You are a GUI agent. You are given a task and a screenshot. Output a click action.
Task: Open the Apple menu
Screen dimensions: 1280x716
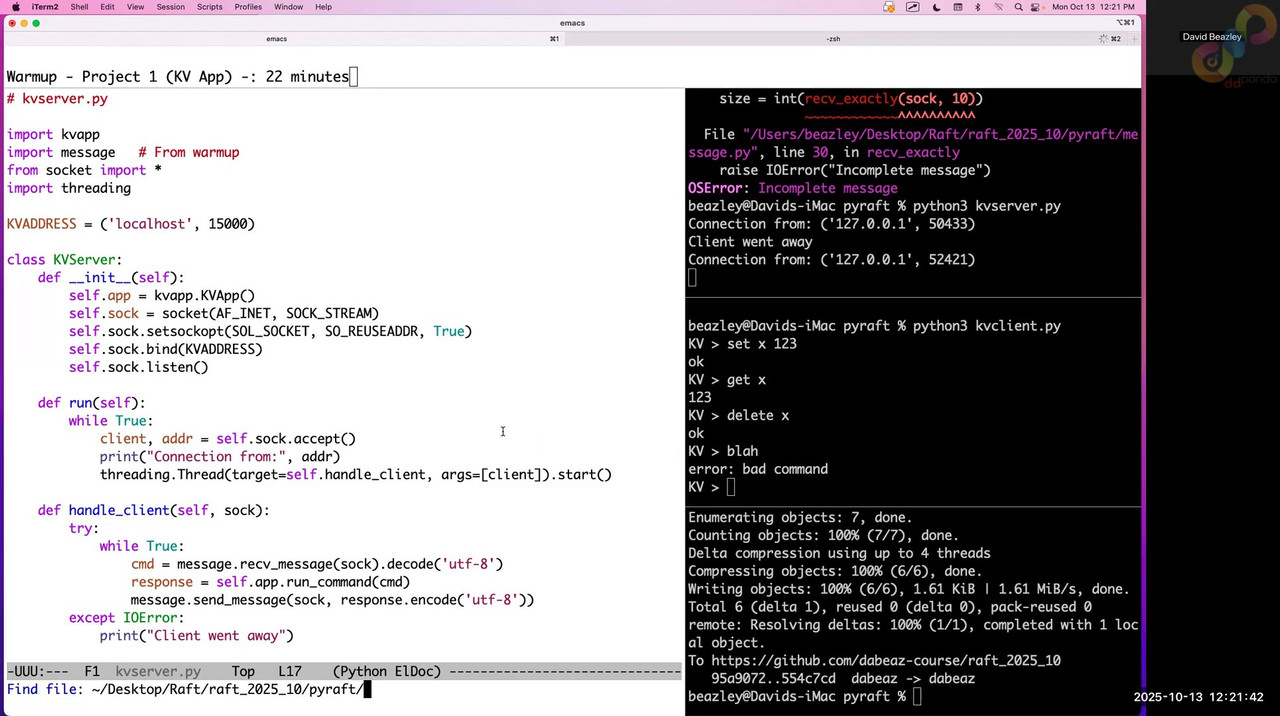coord(16,7)
